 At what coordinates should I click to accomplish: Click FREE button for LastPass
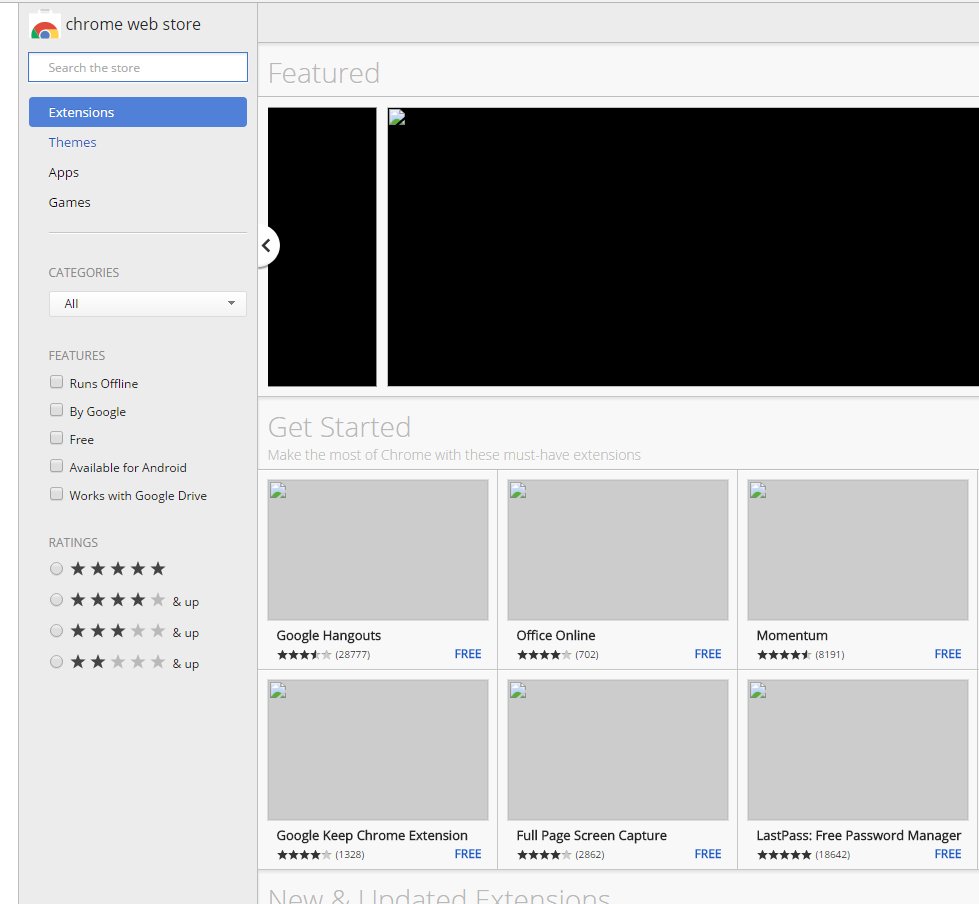(948, 854)
